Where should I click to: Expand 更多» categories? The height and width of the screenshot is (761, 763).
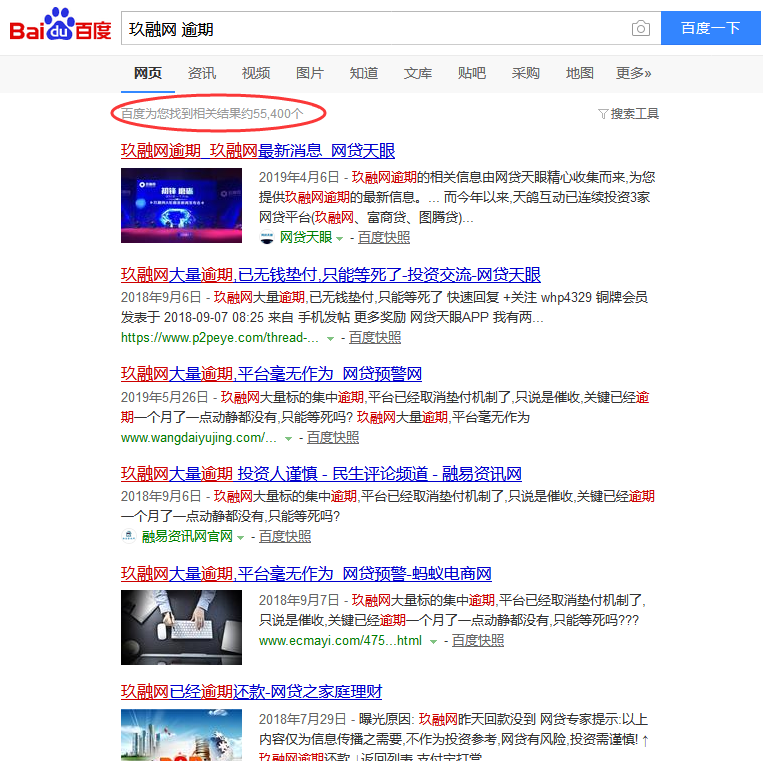(x=634, y=73)
